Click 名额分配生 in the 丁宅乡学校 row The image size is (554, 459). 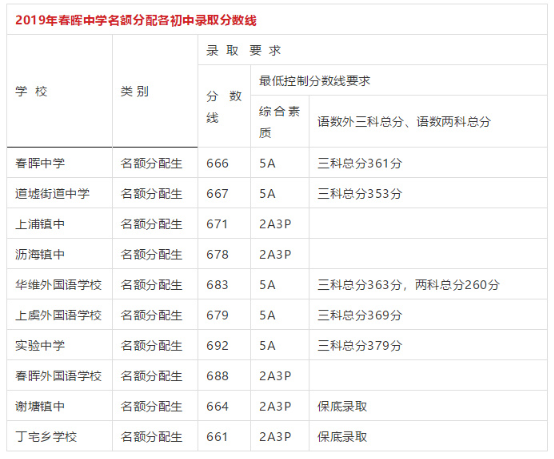(x=151, y=437)
